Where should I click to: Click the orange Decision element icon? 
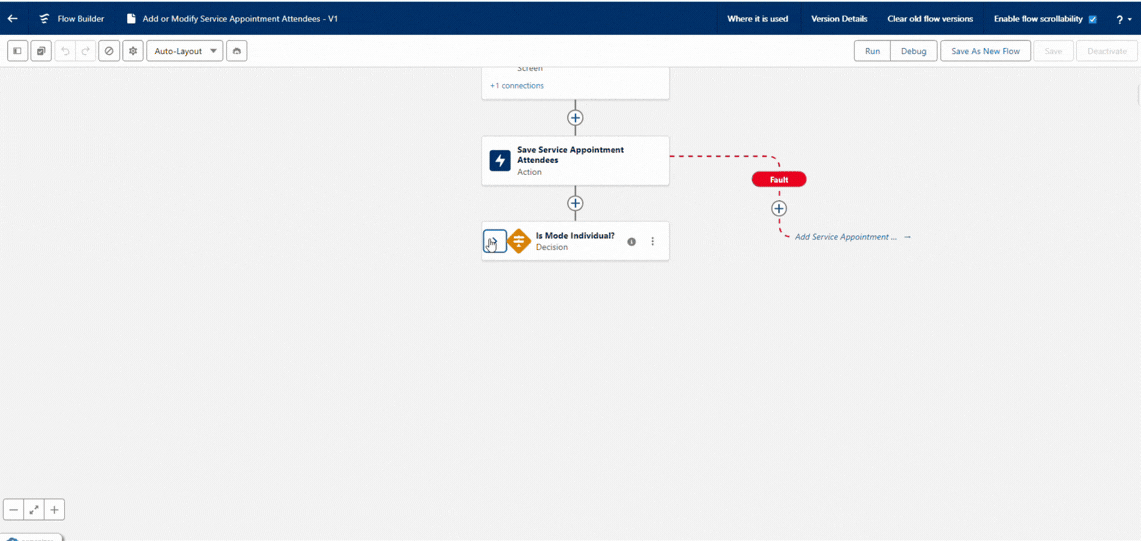coord(519,241)
